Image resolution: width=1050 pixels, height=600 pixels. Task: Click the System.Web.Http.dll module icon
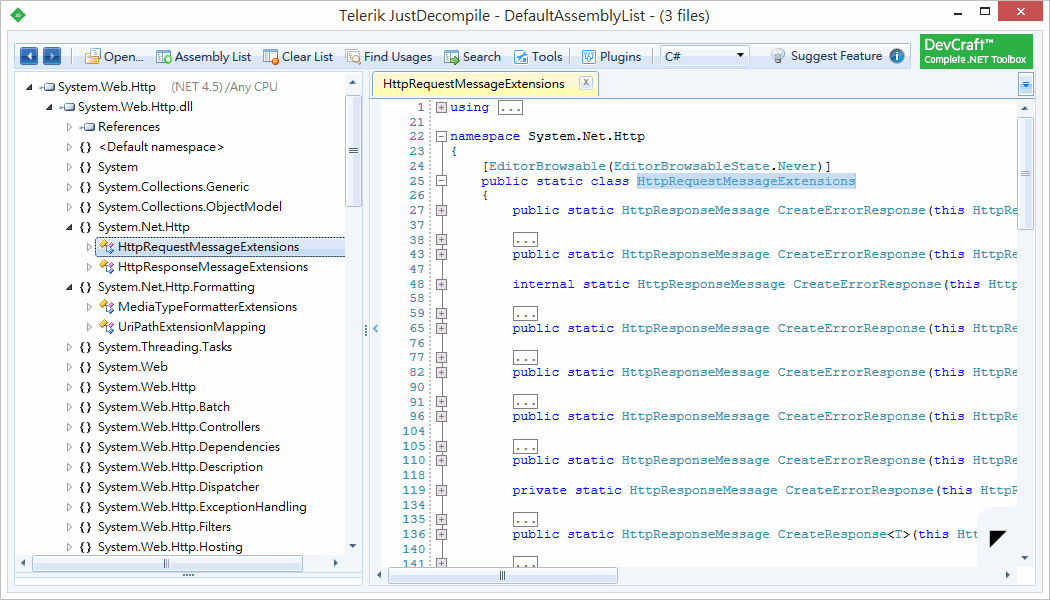[x=67, y=106]
